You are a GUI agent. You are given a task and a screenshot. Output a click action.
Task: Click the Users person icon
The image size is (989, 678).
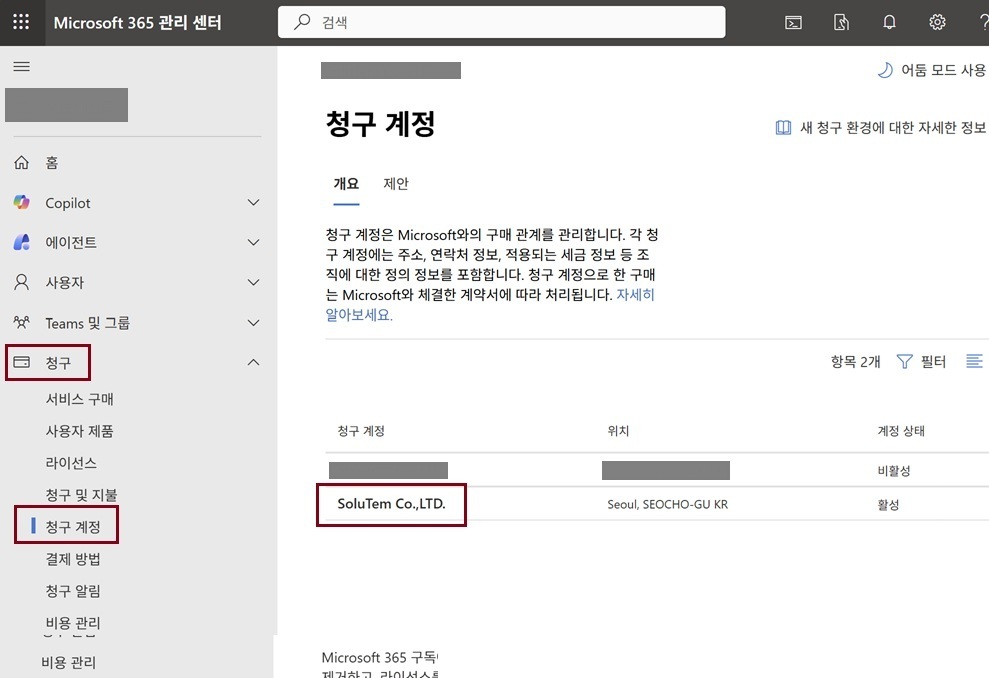pos(21,282)
